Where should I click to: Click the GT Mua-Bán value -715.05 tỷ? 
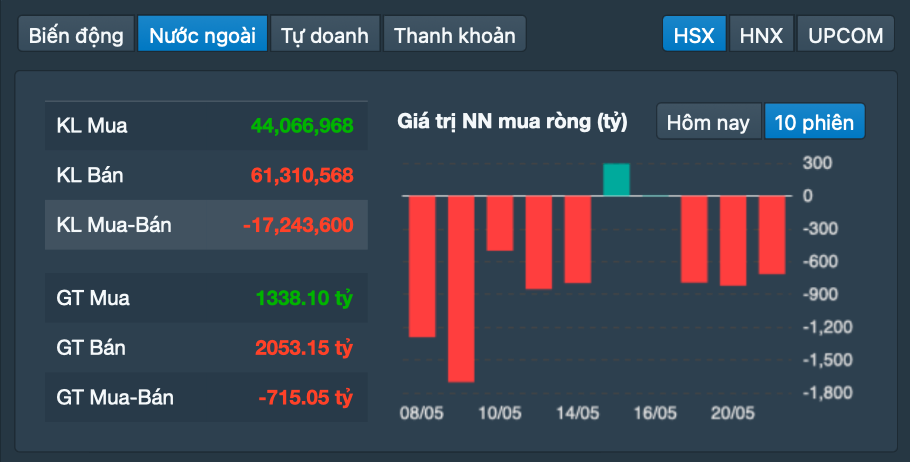click(305, 398)
